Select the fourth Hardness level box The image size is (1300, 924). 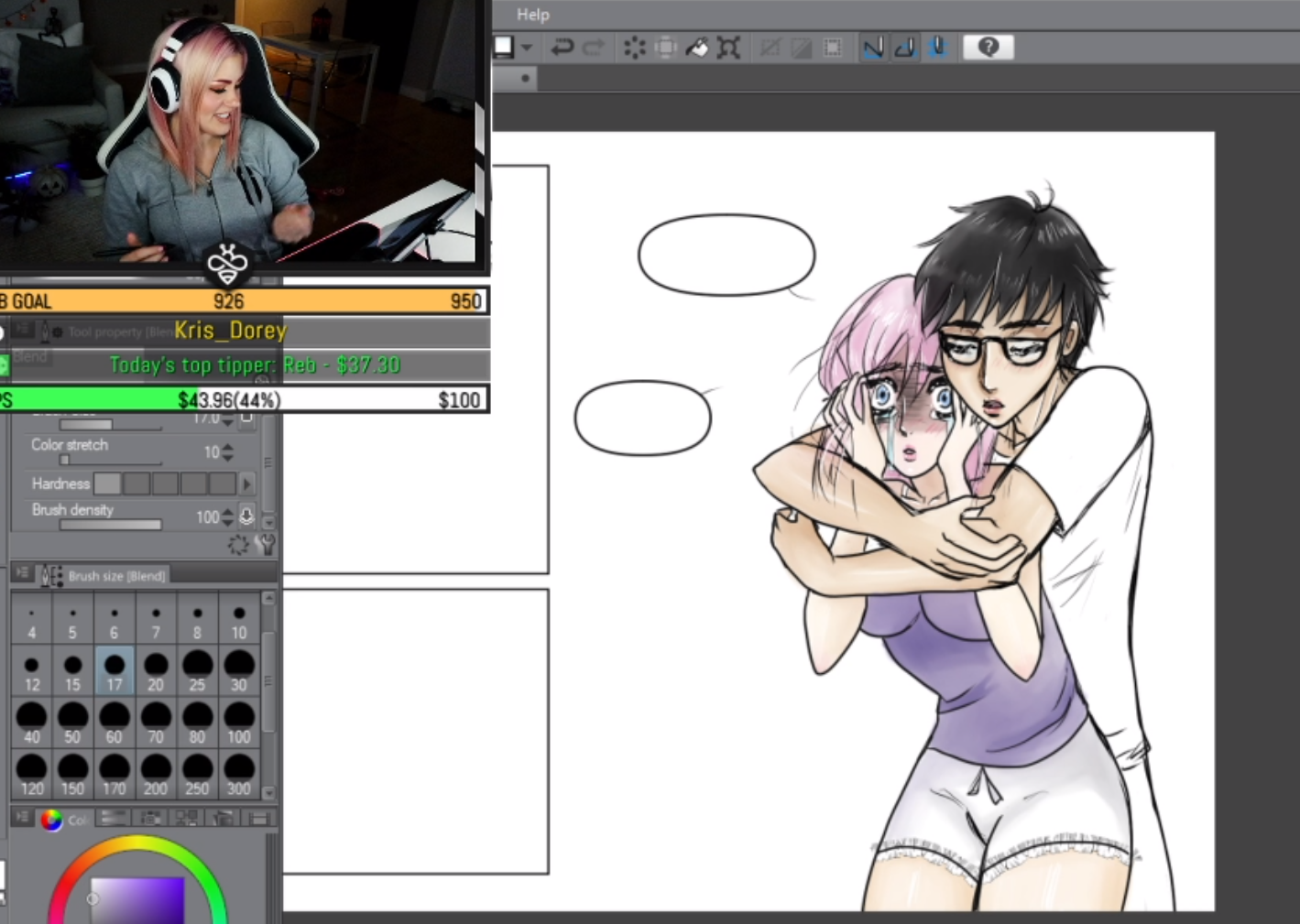193,484
